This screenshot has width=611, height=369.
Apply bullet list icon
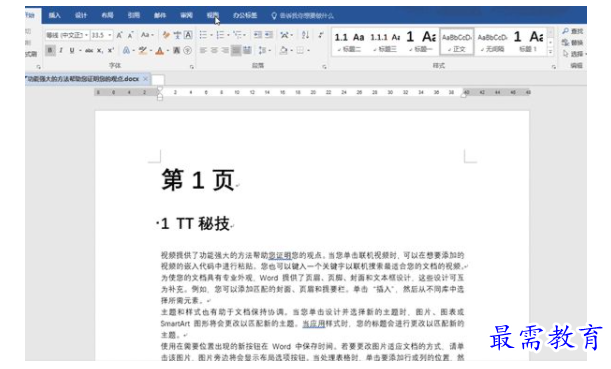[x=203, y=35]
